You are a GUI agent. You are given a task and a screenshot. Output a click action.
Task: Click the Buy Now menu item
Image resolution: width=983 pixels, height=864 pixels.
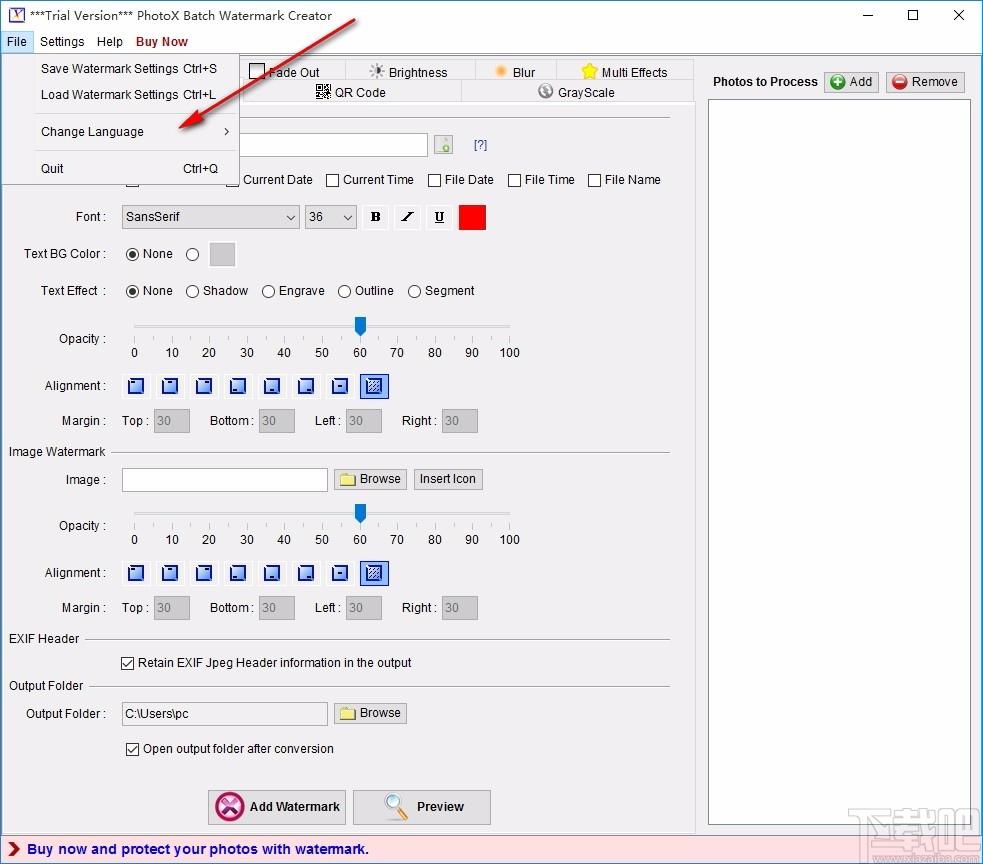[x=162, y=42]
